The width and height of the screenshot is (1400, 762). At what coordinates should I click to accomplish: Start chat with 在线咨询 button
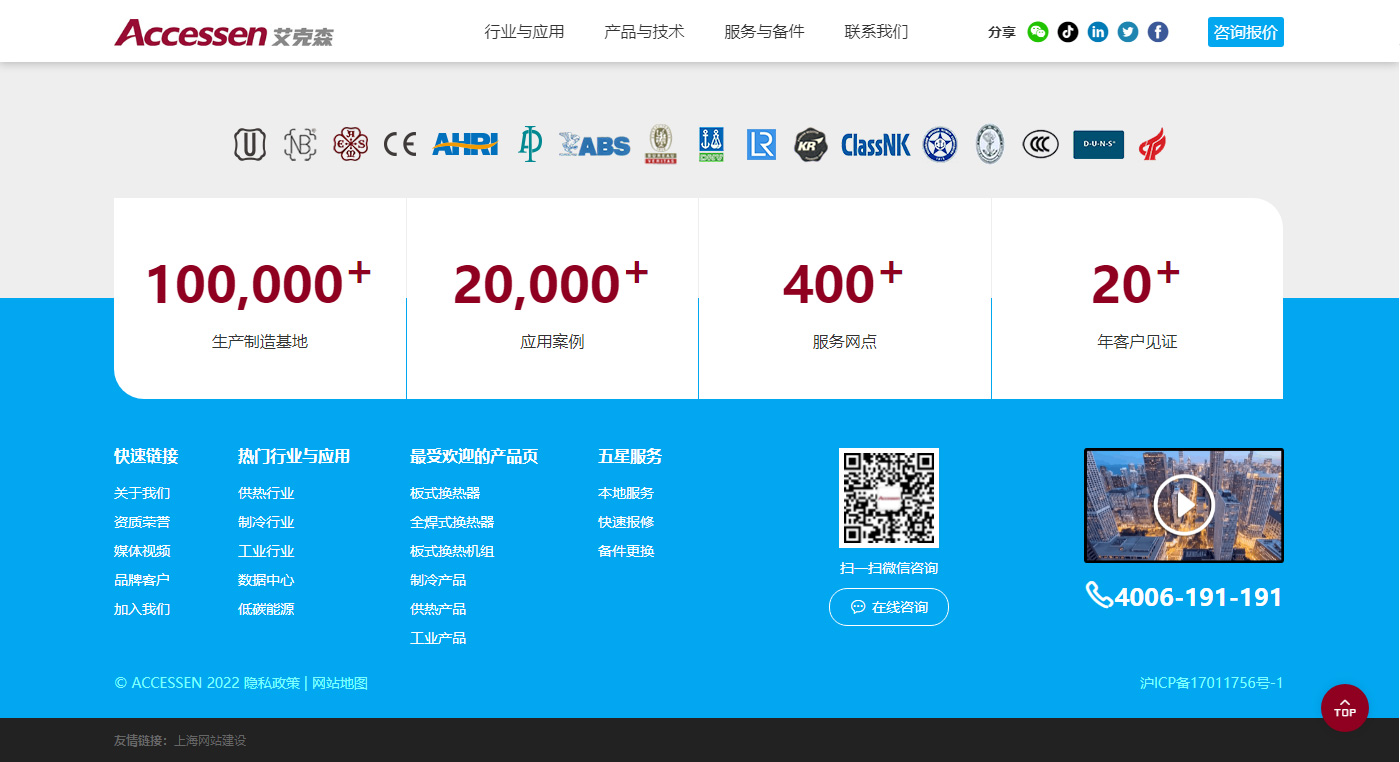[888, 607]
